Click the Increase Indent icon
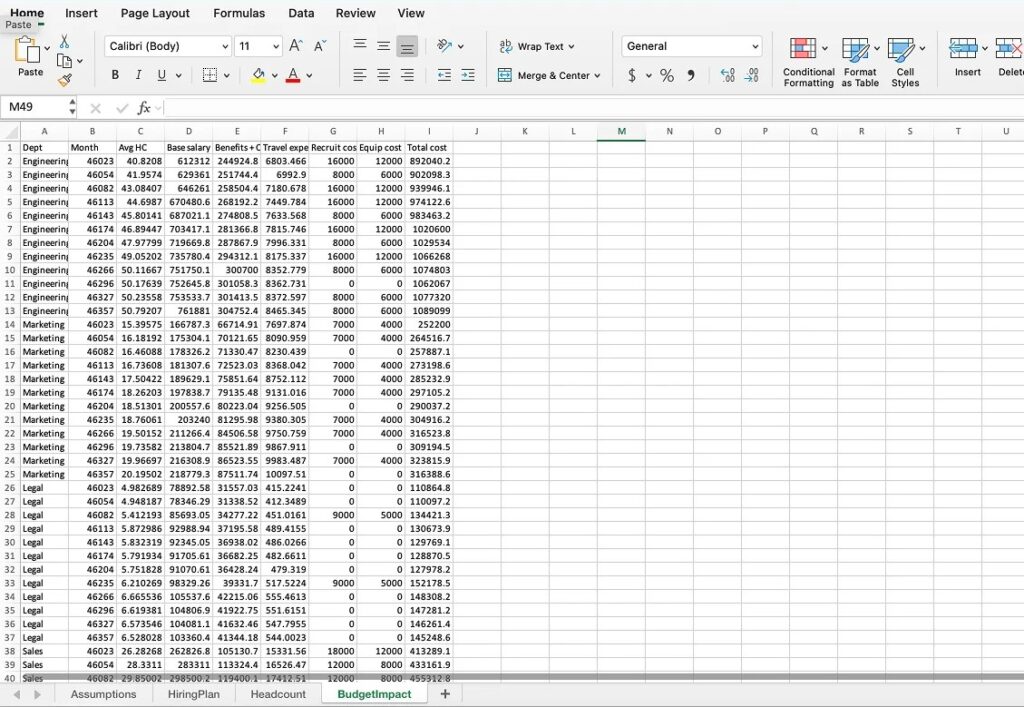This screenshot has width=1024, height=707. 467,75
